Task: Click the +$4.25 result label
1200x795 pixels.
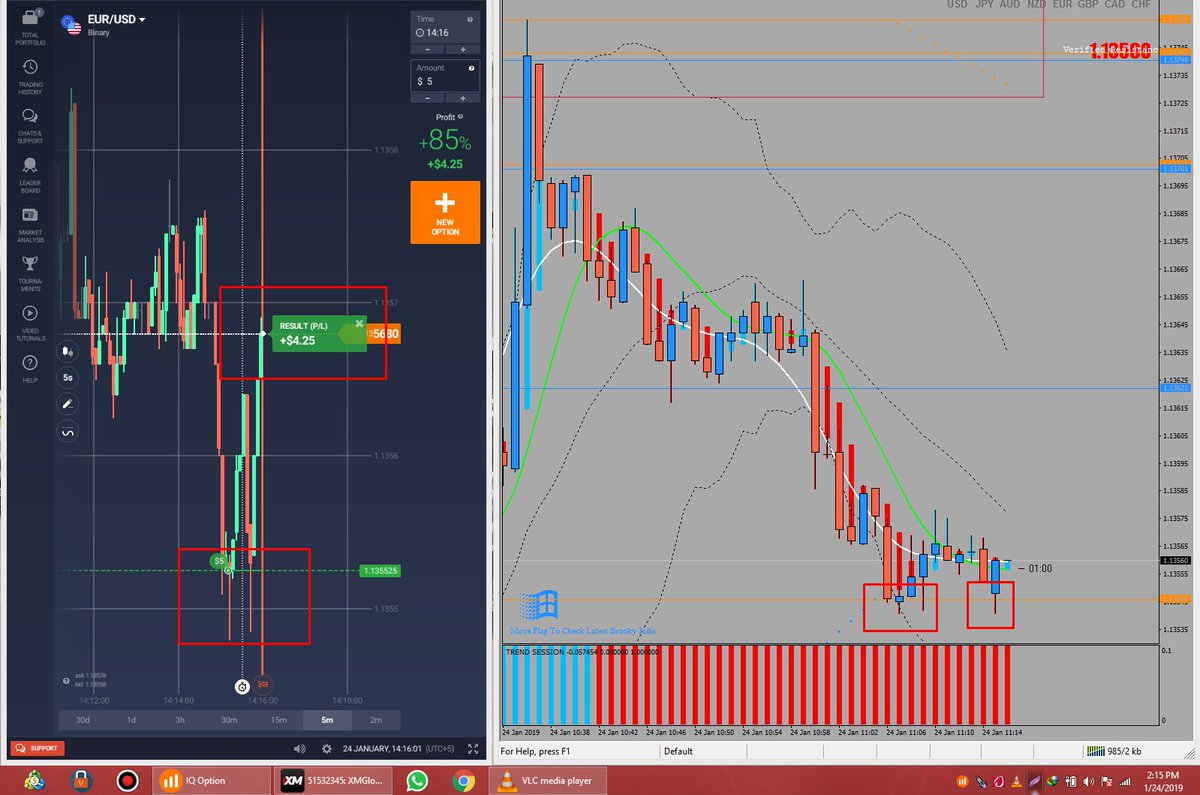Action: point(297,340)
